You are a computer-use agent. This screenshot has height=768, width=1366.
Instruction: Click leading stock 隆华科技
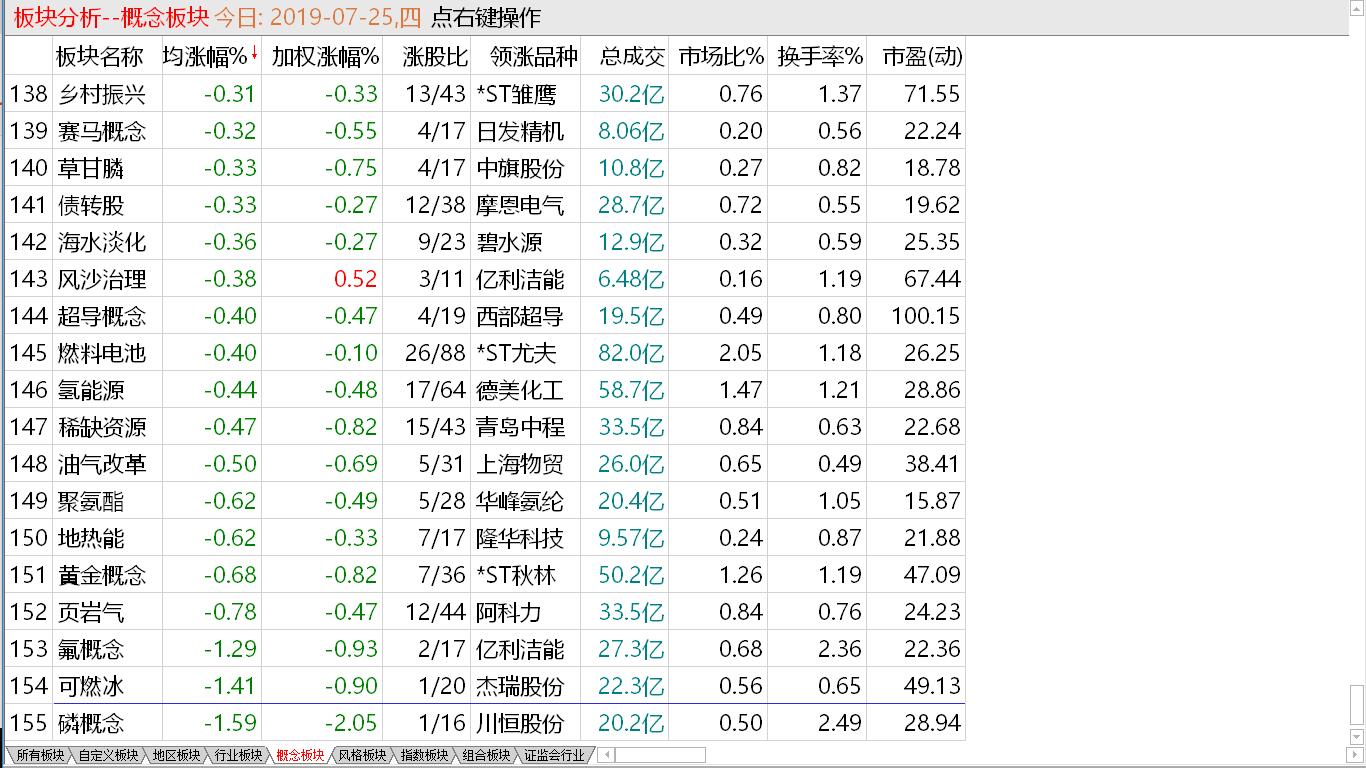pos(520,538)
